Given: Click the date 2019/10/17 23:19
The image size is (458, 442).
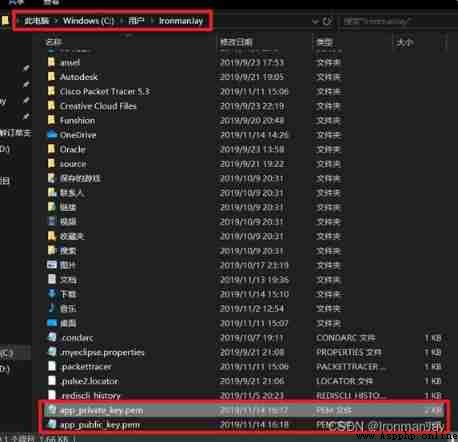Looking at the screenshot, I should point(254,265).
